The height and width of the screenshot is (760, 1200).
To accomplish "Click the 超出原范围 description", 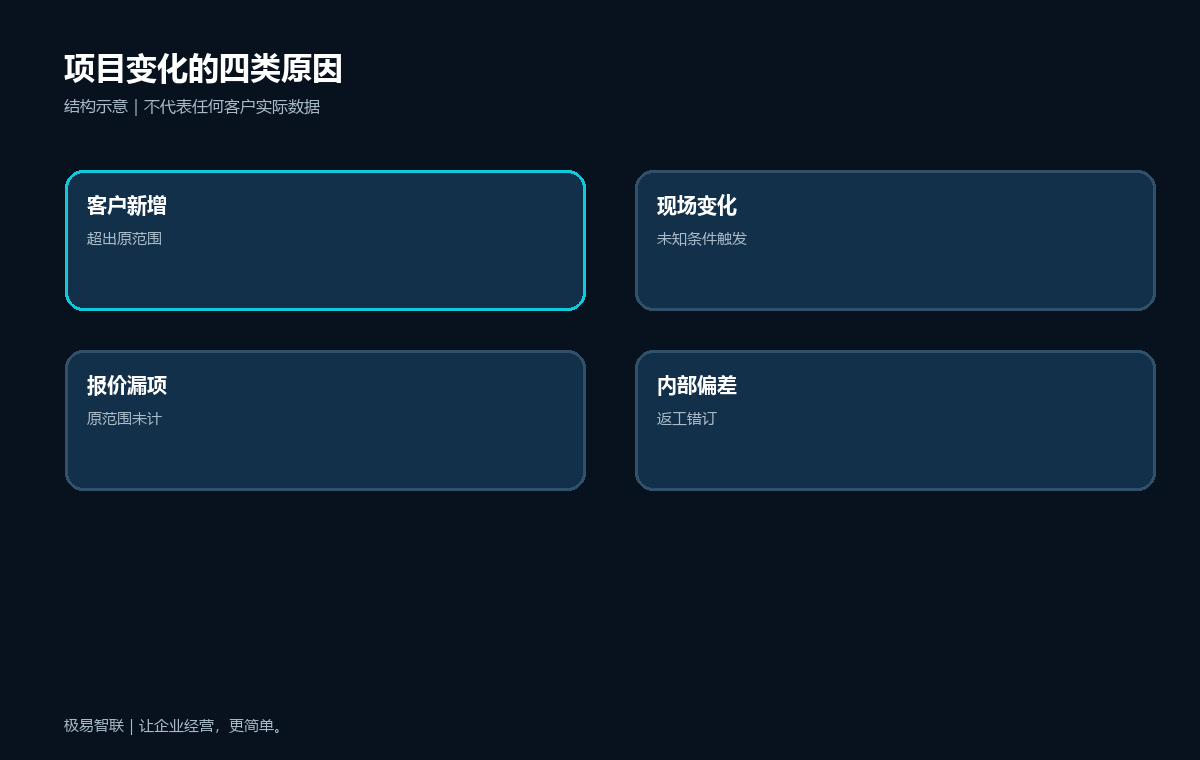I will [x=124, y=239].
